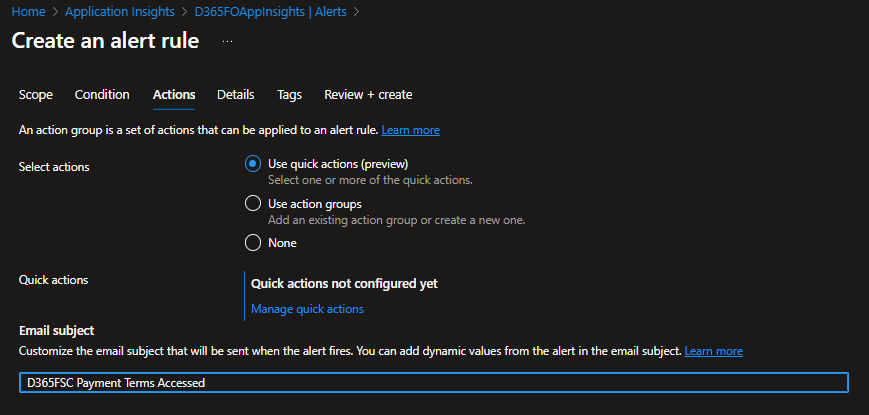869x415 pixels.
Task: Go to Application Insights breadcrumb link
Action: 119,12
